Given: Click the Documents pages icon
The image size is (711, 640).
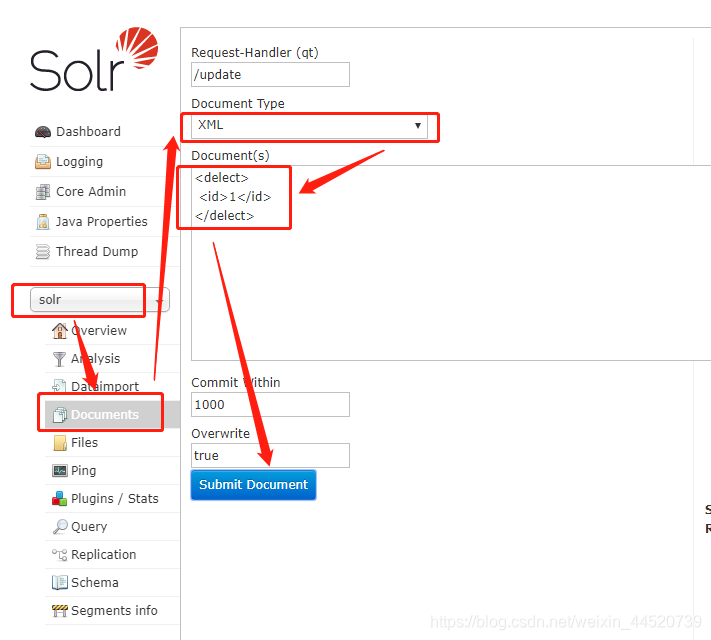Looking at the screenshot, I should pos(60,415).
